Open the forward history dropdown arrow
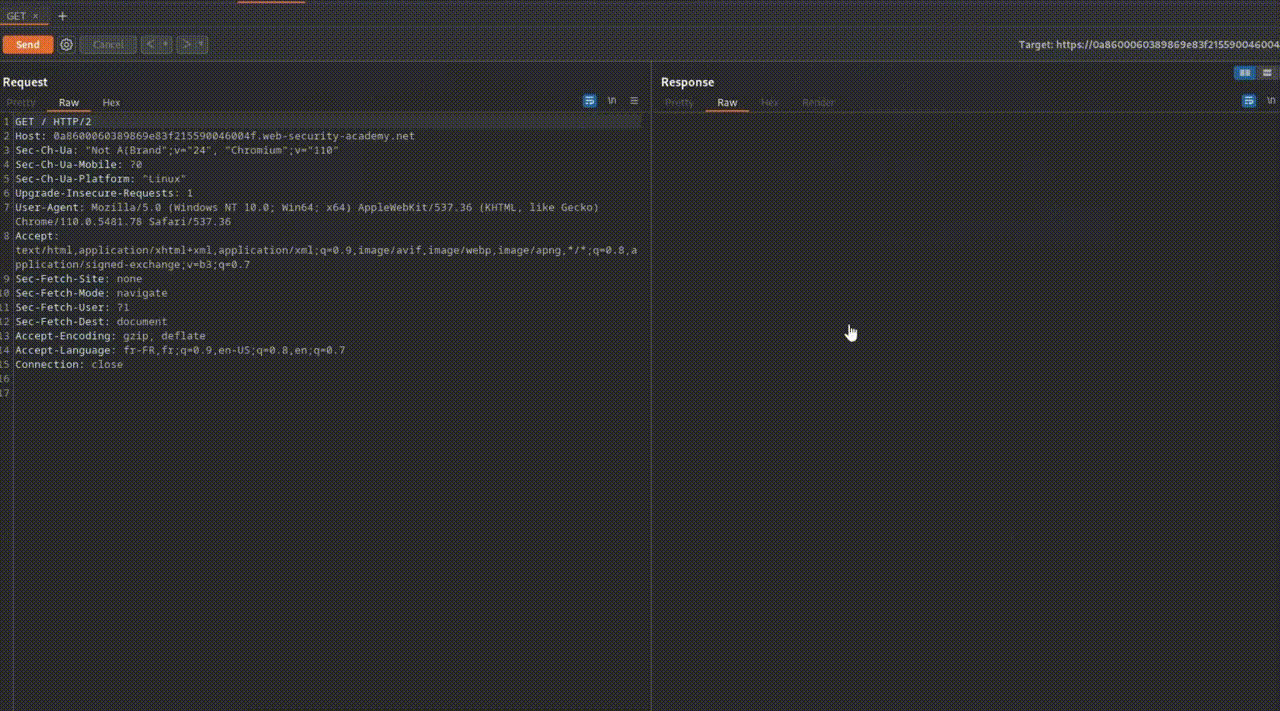Image resolution: width=1280 pixels, height=711 pixels. [x=201, y=44]
